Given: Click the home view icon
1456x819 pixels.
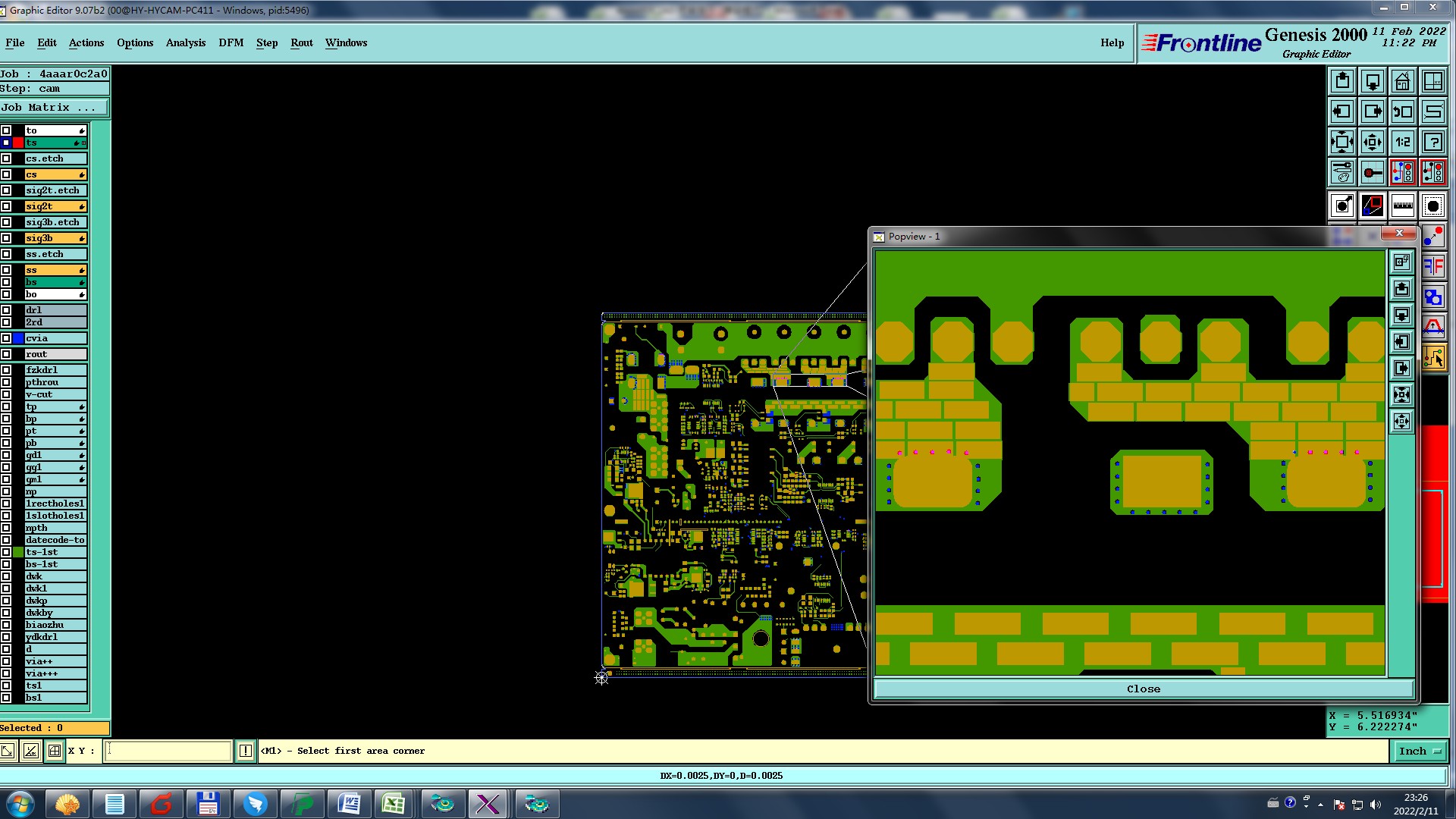Looking at the screenshot, I should click(1403, 81).
